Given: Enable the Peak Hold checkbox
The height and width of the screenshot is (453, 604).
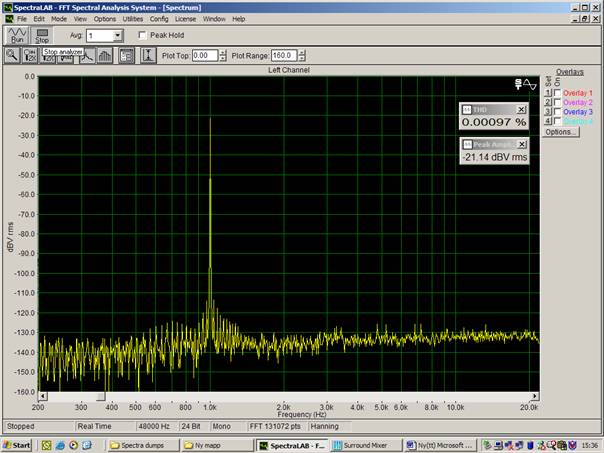Looking at the screenshot, I should coord(143,35).
